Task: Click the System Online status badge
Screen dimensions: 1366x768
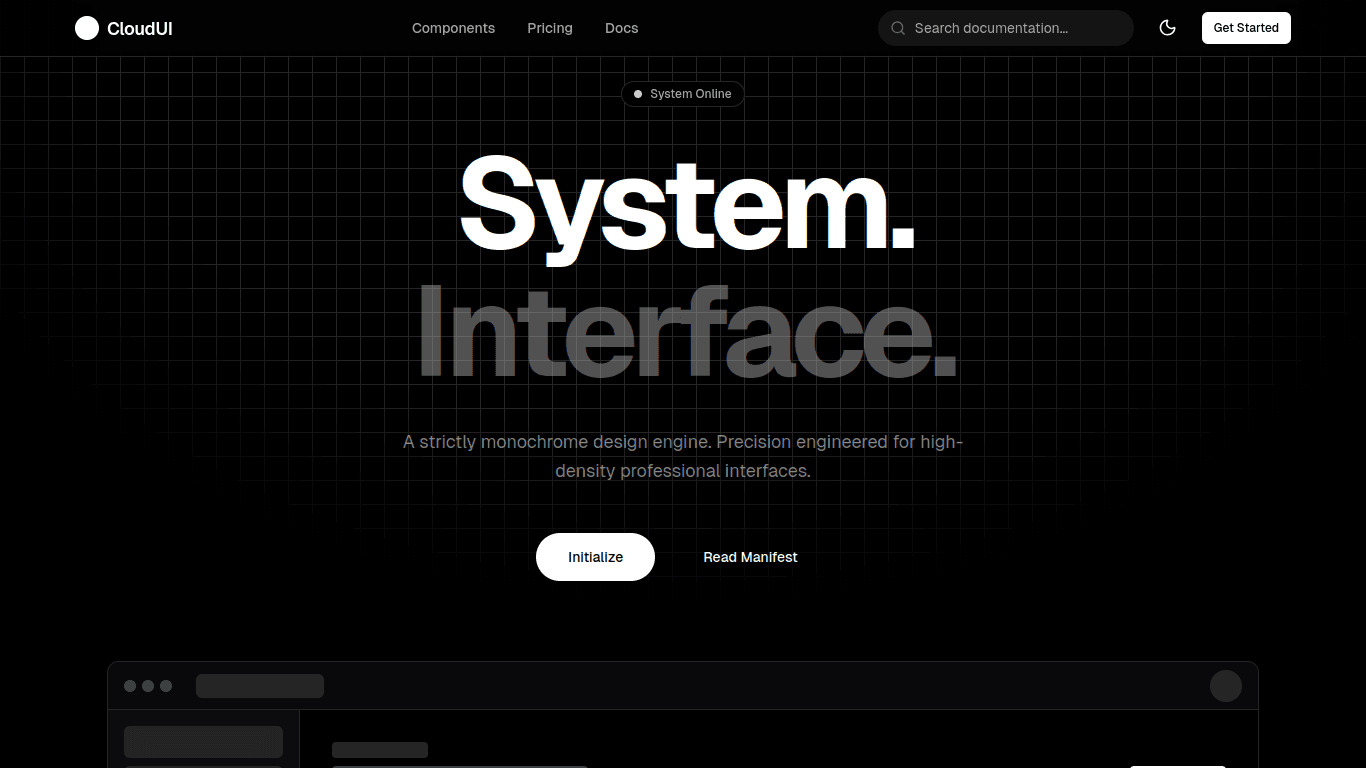Action: [x=682, y=94]
